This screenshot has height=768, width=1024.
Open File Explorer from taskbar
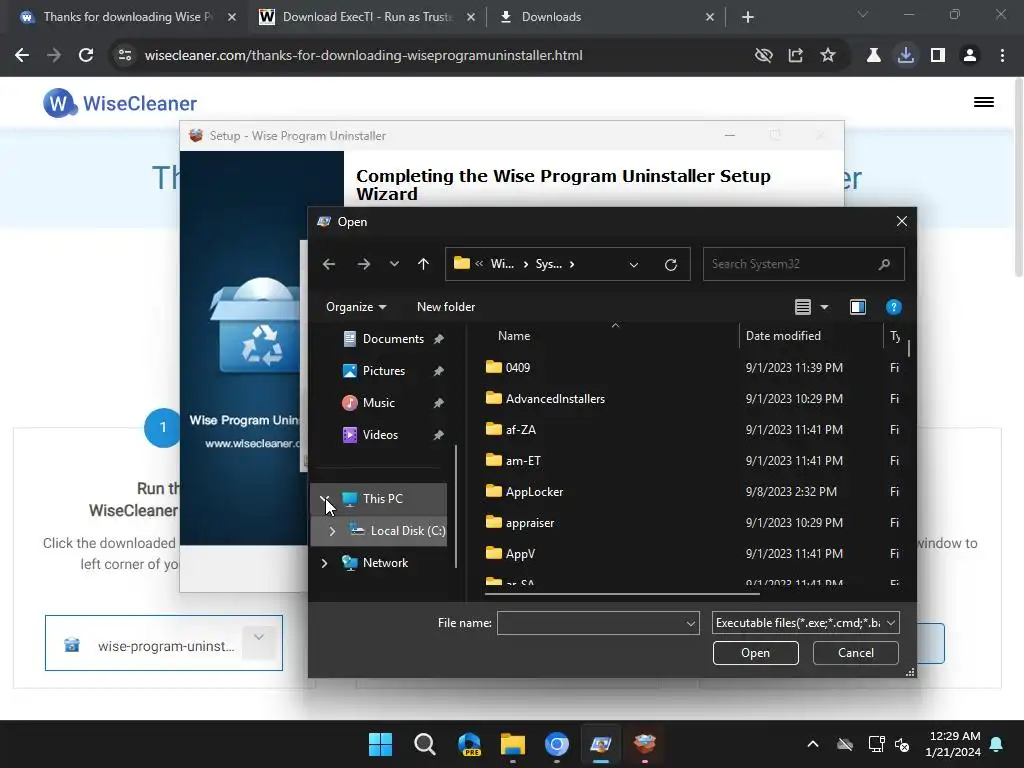pyautogui.click(x=513, y=744)
